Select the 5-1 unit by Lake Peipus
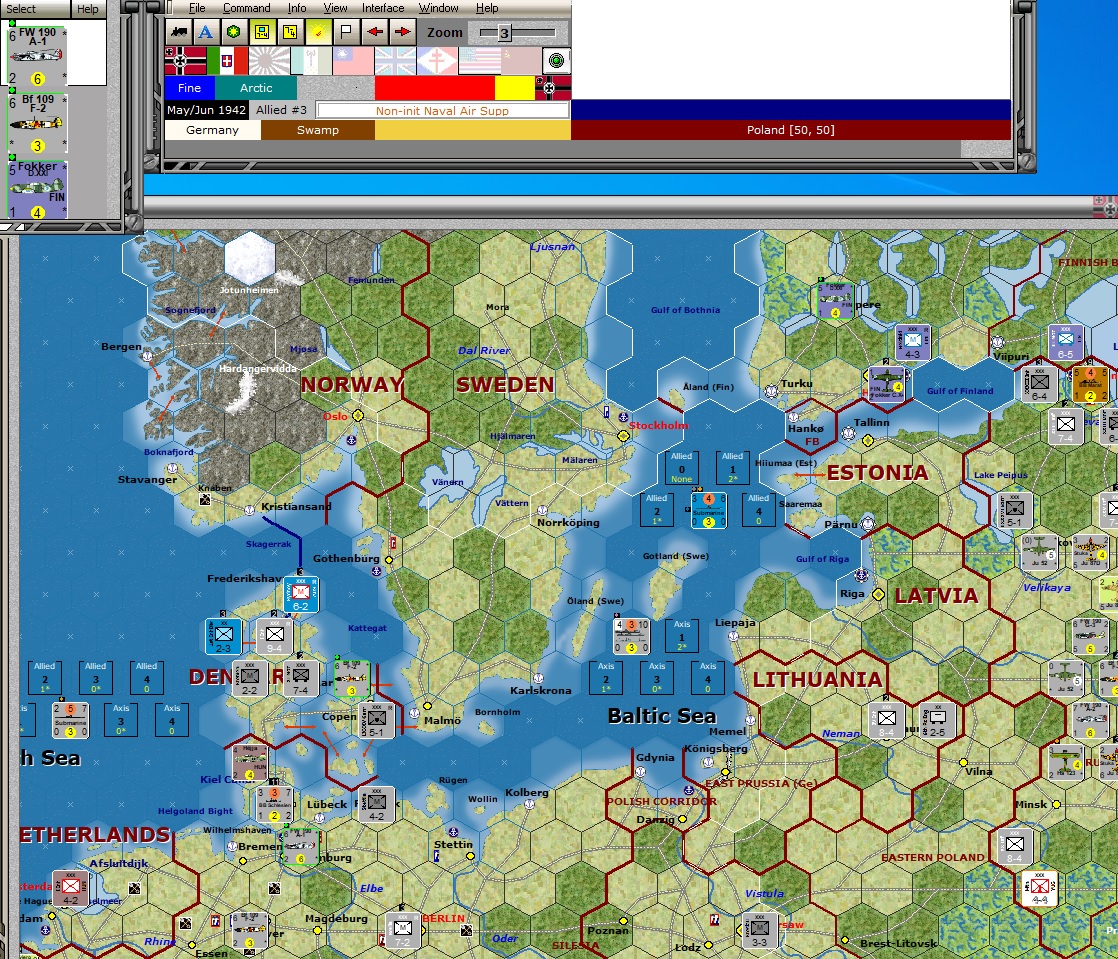This screenshot has width=1118, height=959. (x=1015, y=511)
